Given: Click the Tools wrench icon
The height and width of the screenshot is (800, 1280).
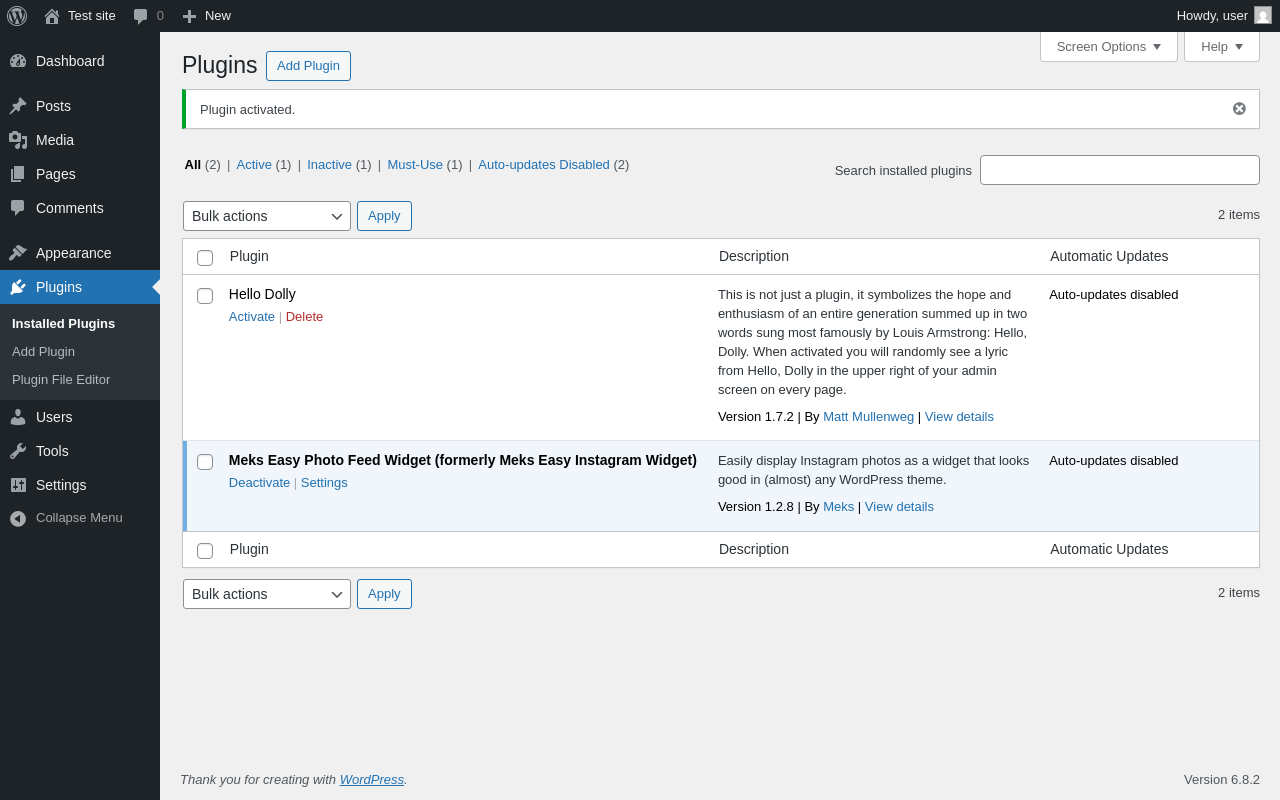Looking at the screenshot, I should [18, 451].
